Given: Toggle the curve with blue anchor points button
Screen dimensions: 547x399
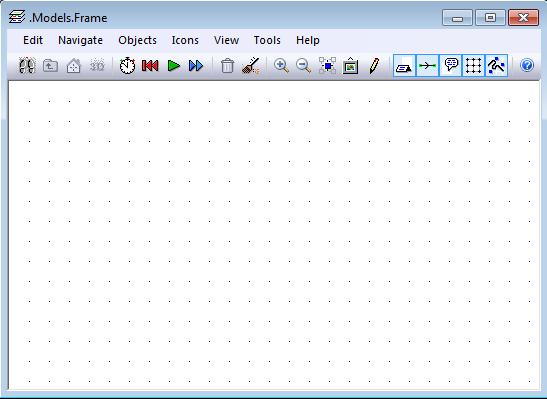Looking at the screenshot, I should [496, 66].
